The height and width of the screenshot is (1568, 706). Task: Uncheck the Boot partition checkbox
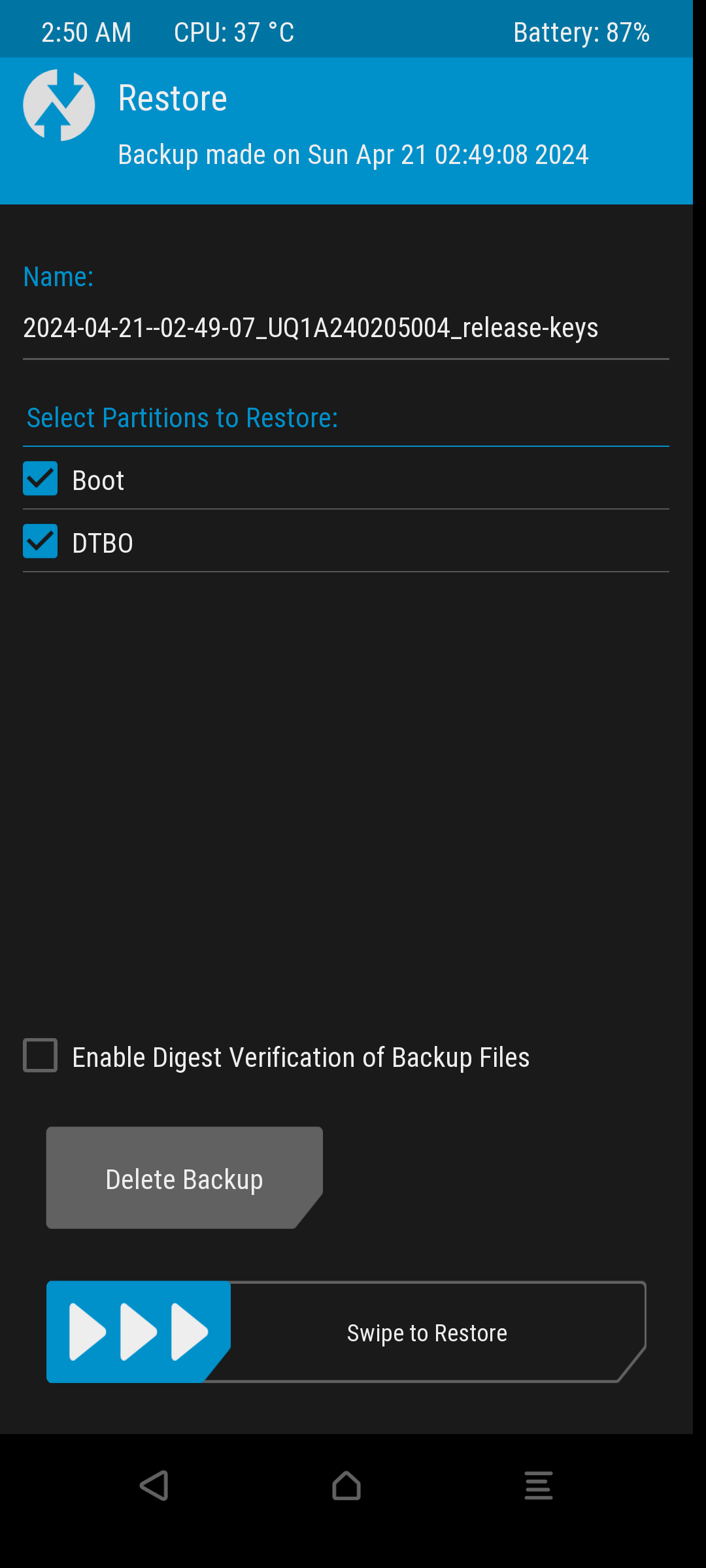coord(41,479)
